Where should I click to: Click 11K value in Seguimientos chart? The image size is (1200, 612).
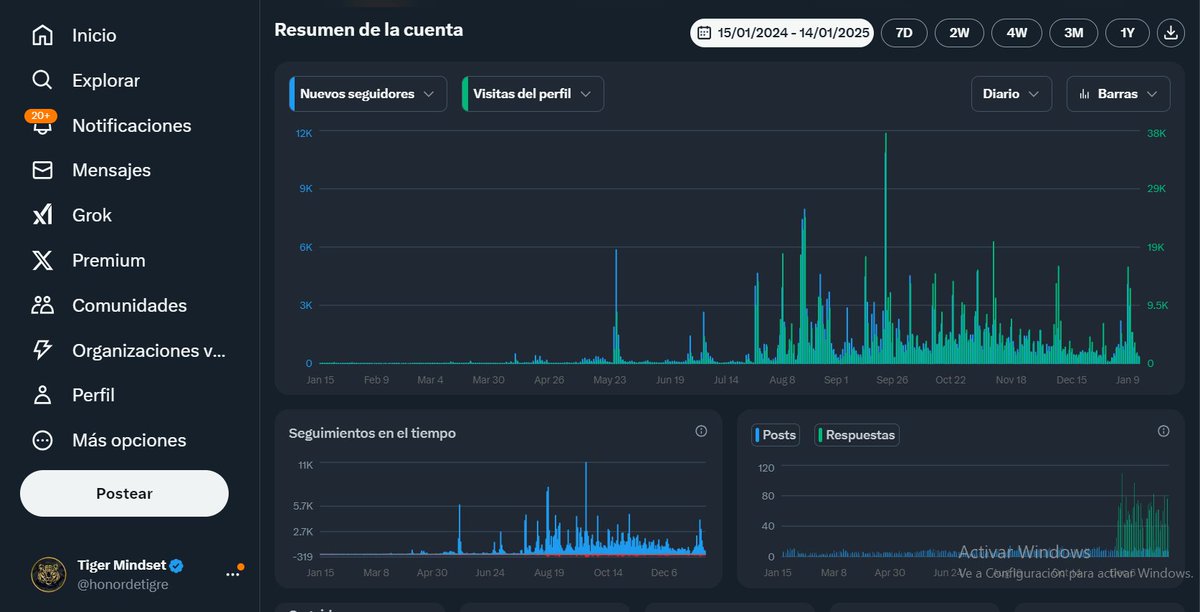click(306, 465)
